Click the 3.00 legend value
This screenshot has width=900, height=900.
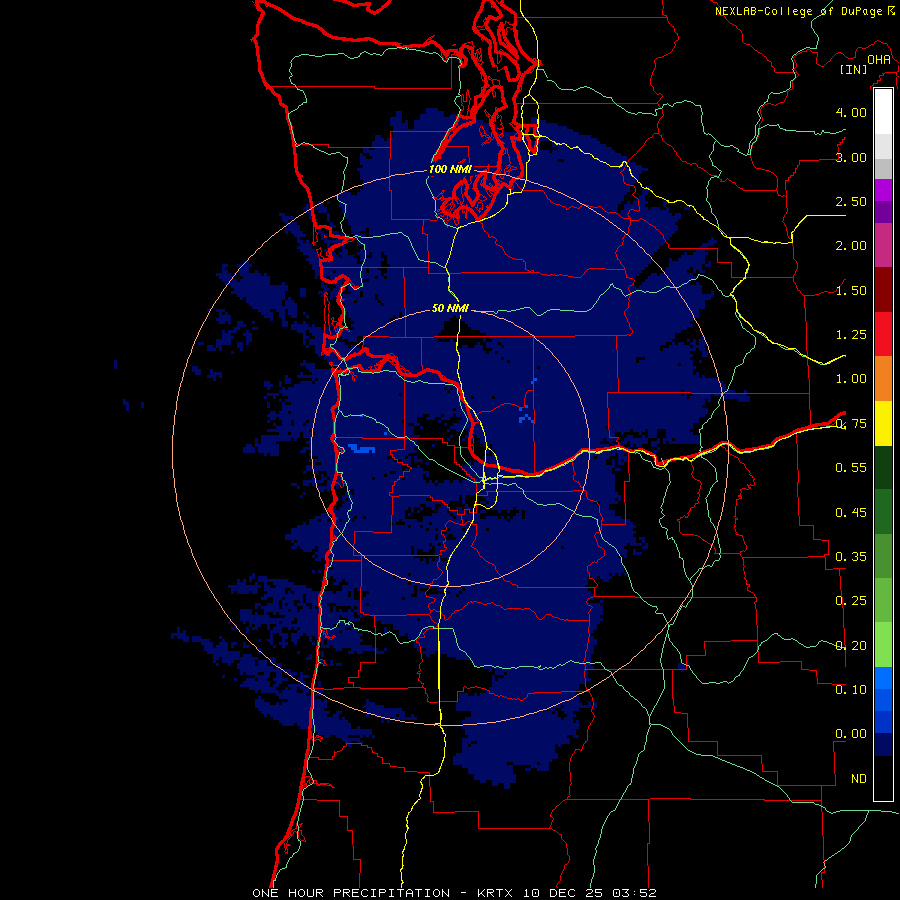[x=851, y=157]
